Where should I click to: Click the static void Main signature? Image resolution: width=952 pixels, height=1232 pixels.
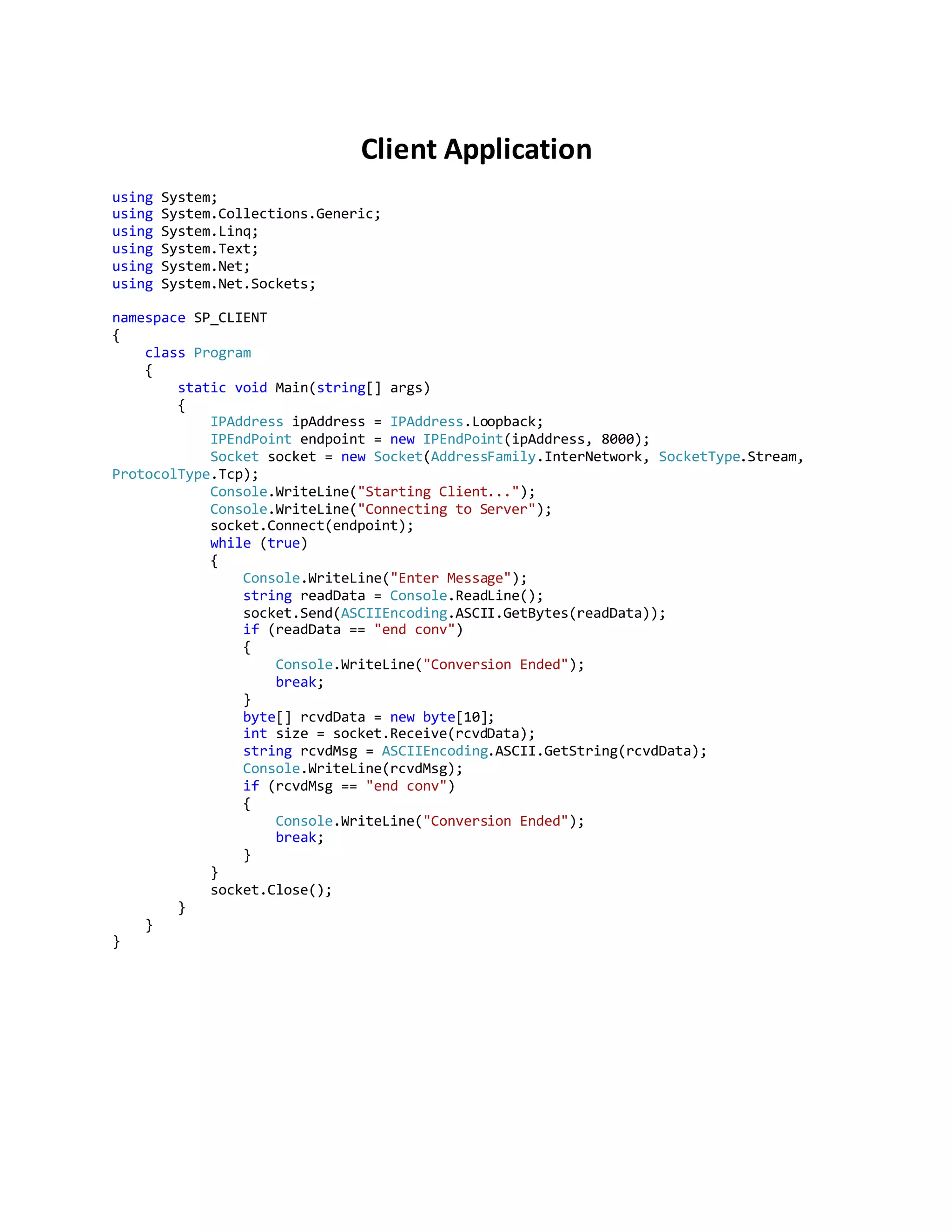point(304,388)
